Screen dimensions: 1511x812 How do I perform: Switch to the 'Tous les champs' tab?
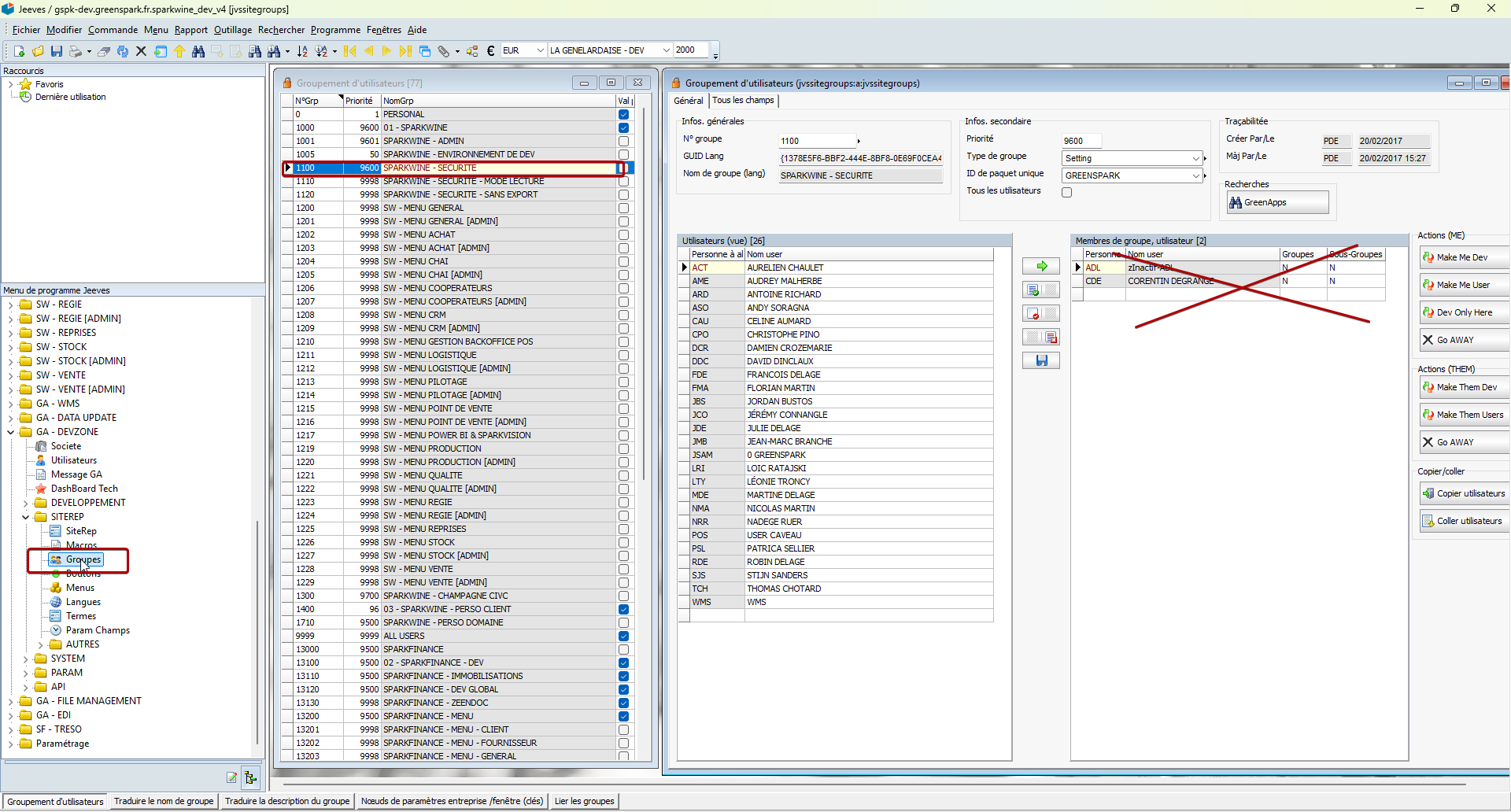click(x=743, y=101)
